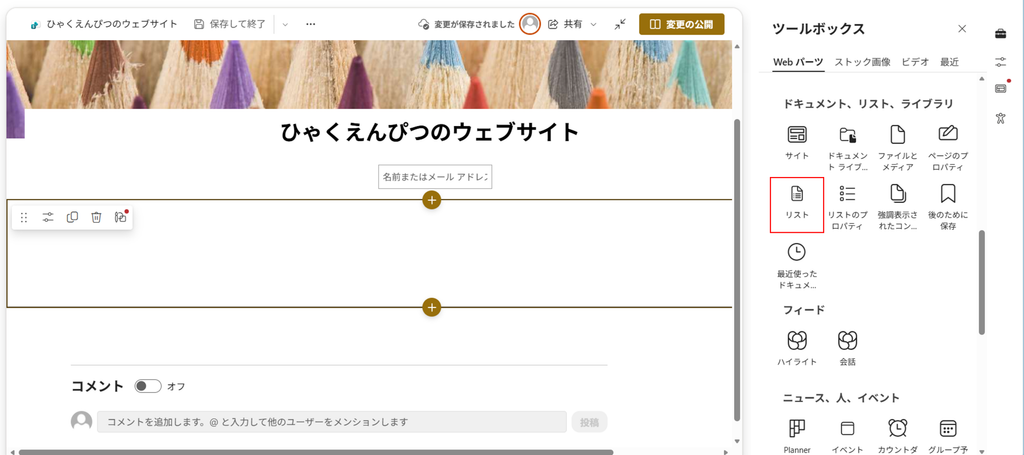The image size is (1024, 455).
Task: Add the リスト (List) web part
Action: click(x=797, y=204)
